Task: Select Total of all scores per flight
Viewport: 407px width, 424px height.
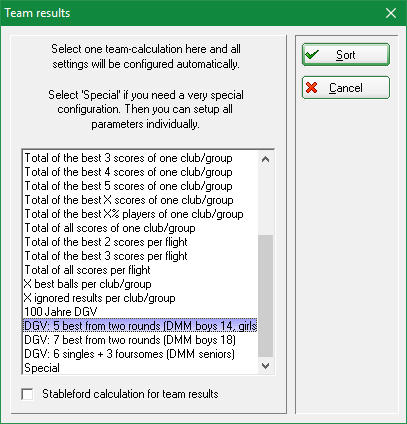Action: 140,270
